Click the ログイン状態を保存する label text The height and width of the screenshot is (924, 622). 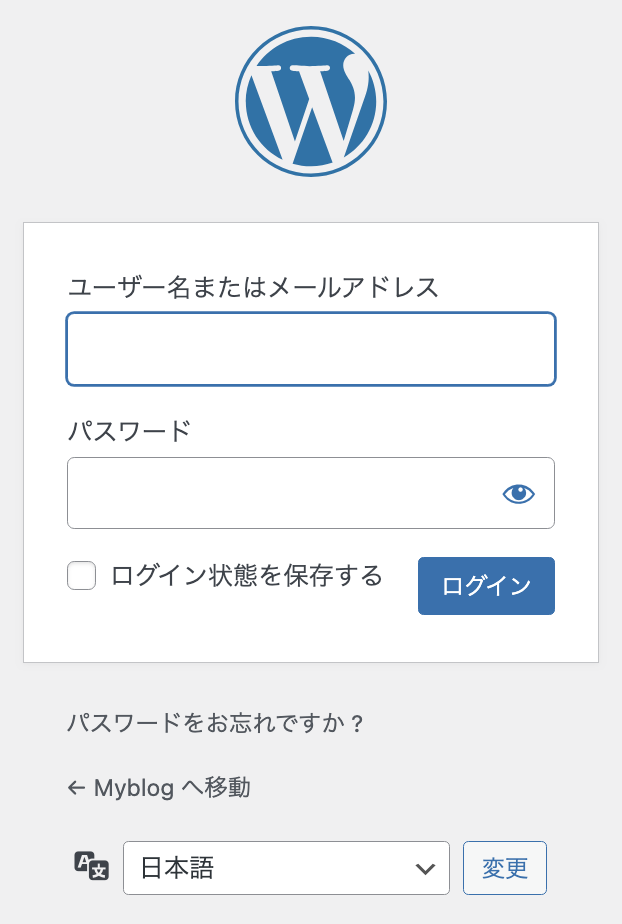click(x=246, y=576)
